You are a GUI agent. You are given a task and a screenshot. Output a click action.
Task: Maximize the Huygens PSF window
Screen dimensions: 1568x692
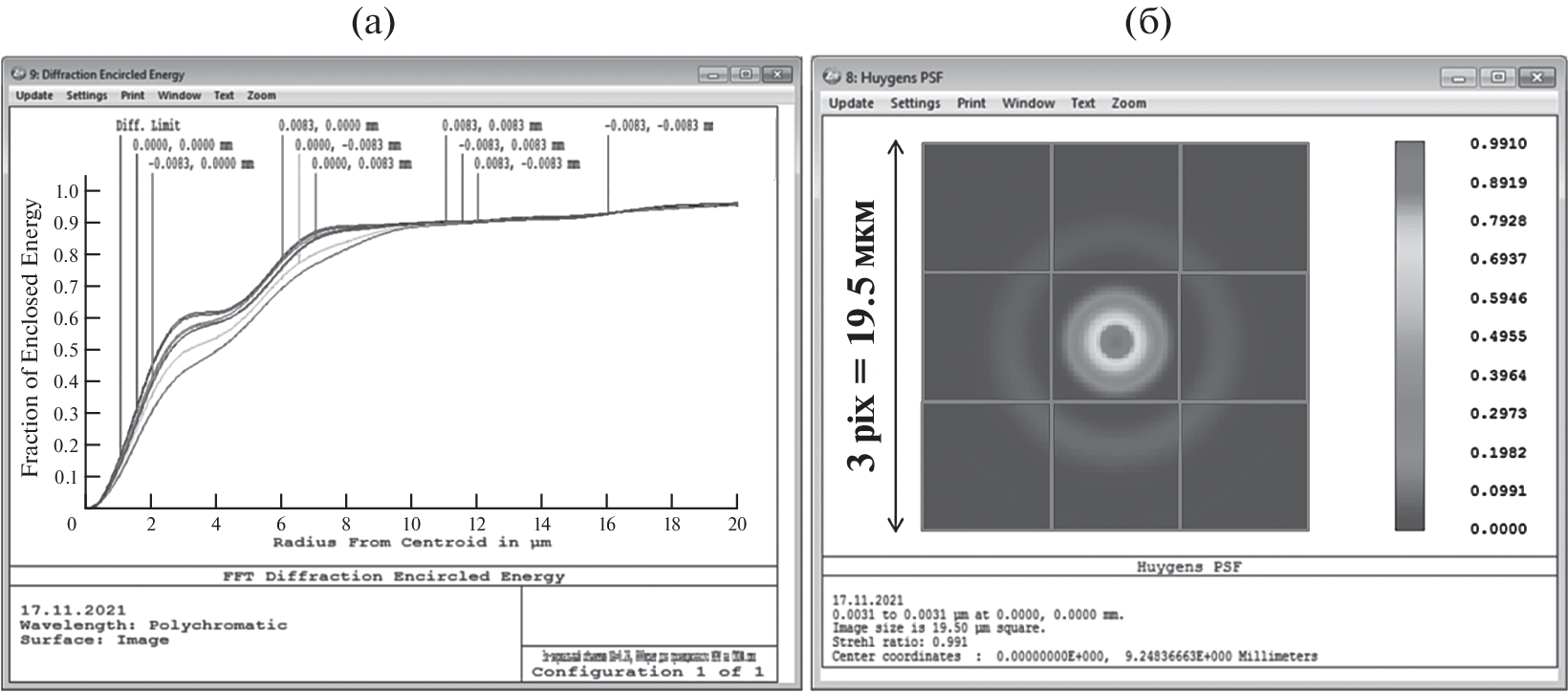tap(1498, 77)
